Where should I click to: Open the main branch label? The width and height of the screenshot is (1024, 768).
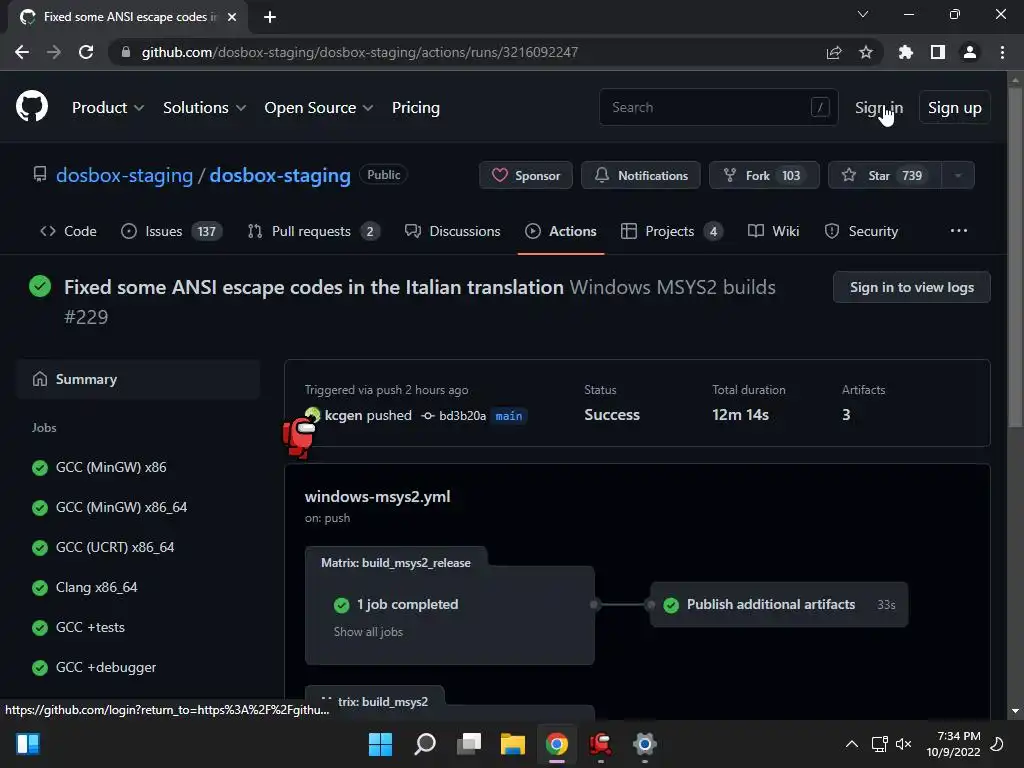(x=509, y=416)
